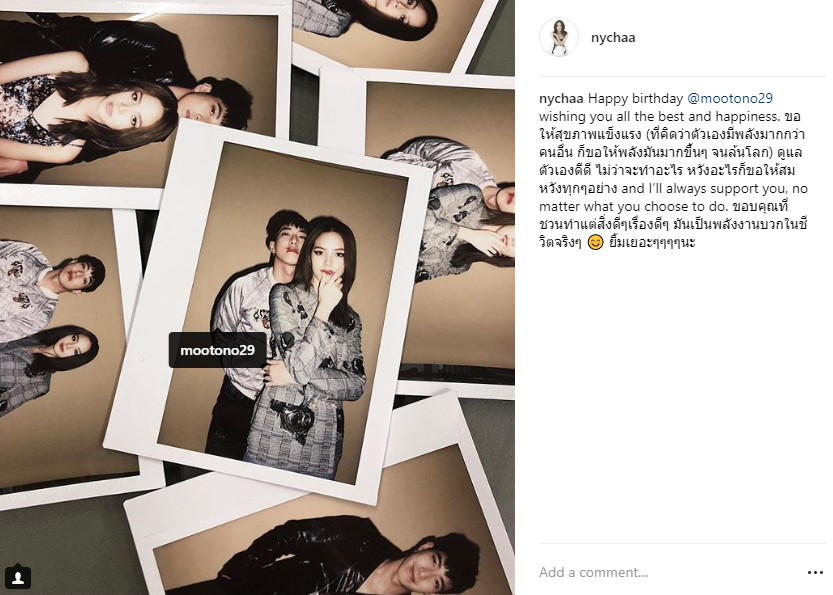
Task: Click the center polaroid of the couple
Action: point(268,312)
